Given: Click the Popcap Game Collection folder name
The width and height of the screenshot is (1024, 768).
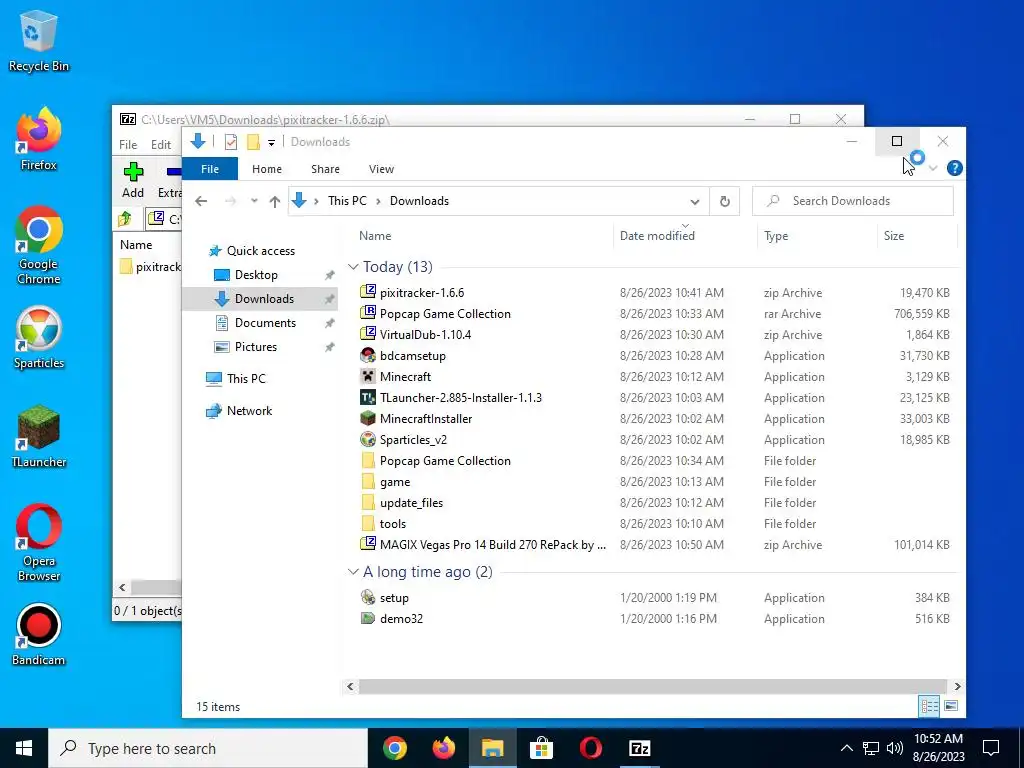Looking at the screenshot, I should 445,460.
